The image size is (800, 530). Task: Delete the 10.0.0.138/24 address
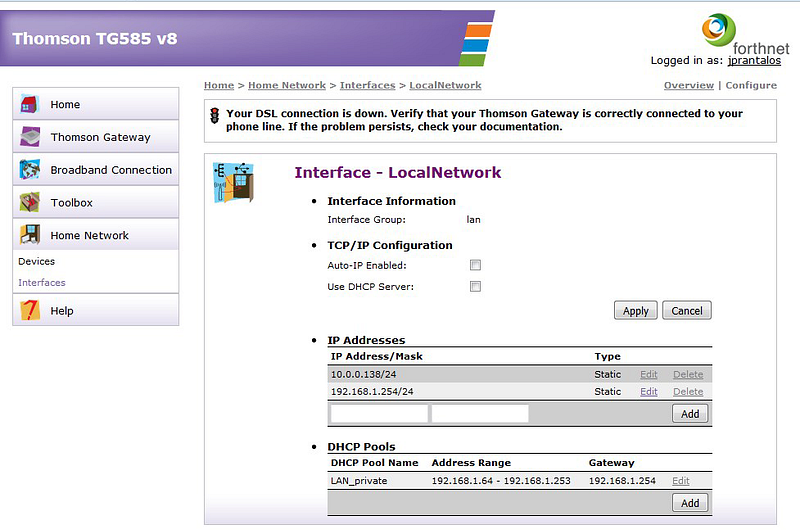688,374
